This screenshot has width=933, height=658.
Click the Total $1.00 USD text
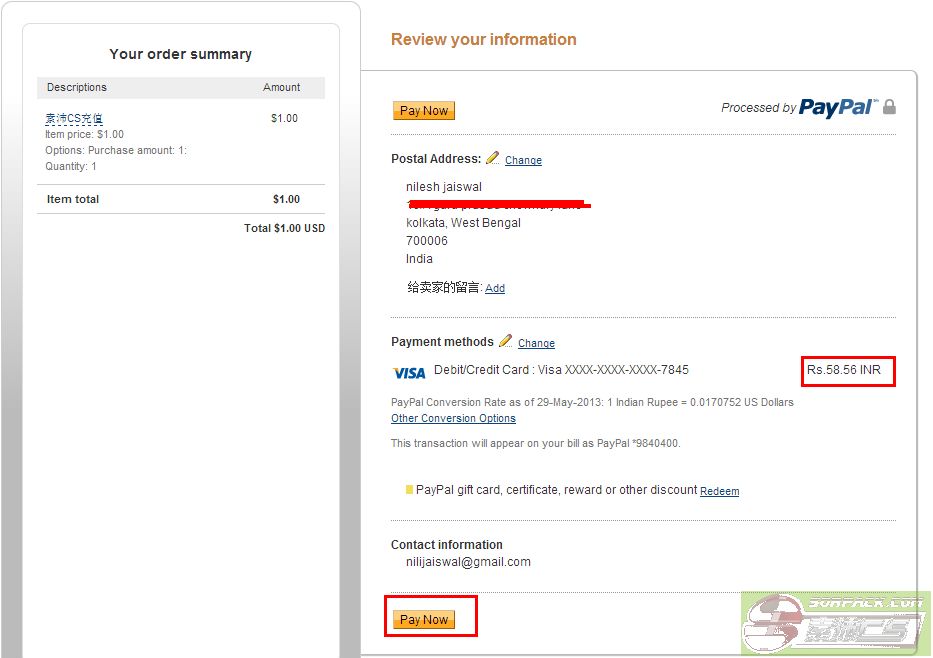coord(284,228)
